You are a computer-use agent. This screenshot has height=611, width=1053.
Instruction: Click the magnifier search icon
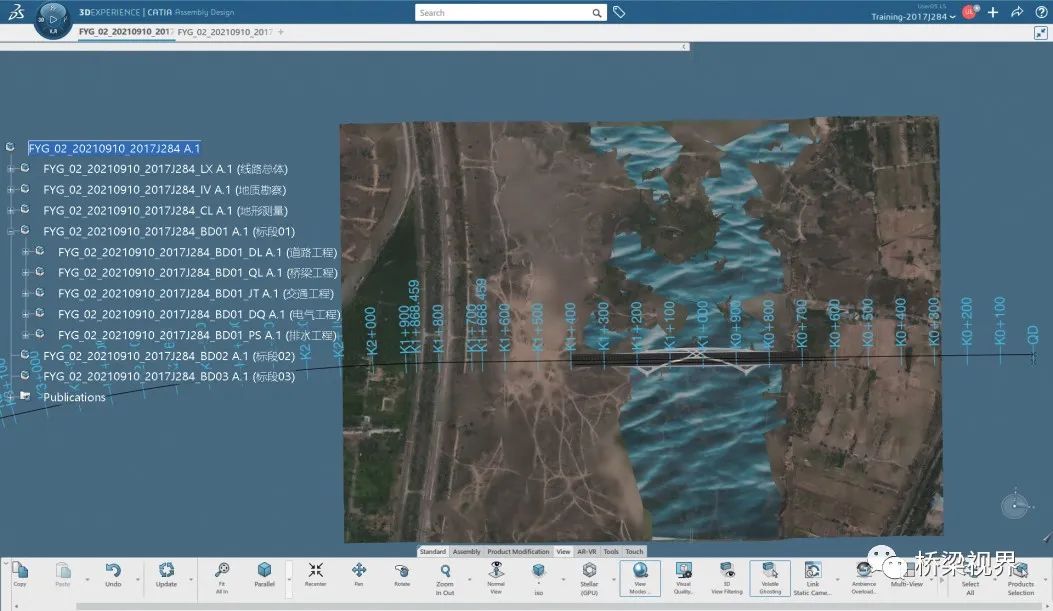click(596, 13)
